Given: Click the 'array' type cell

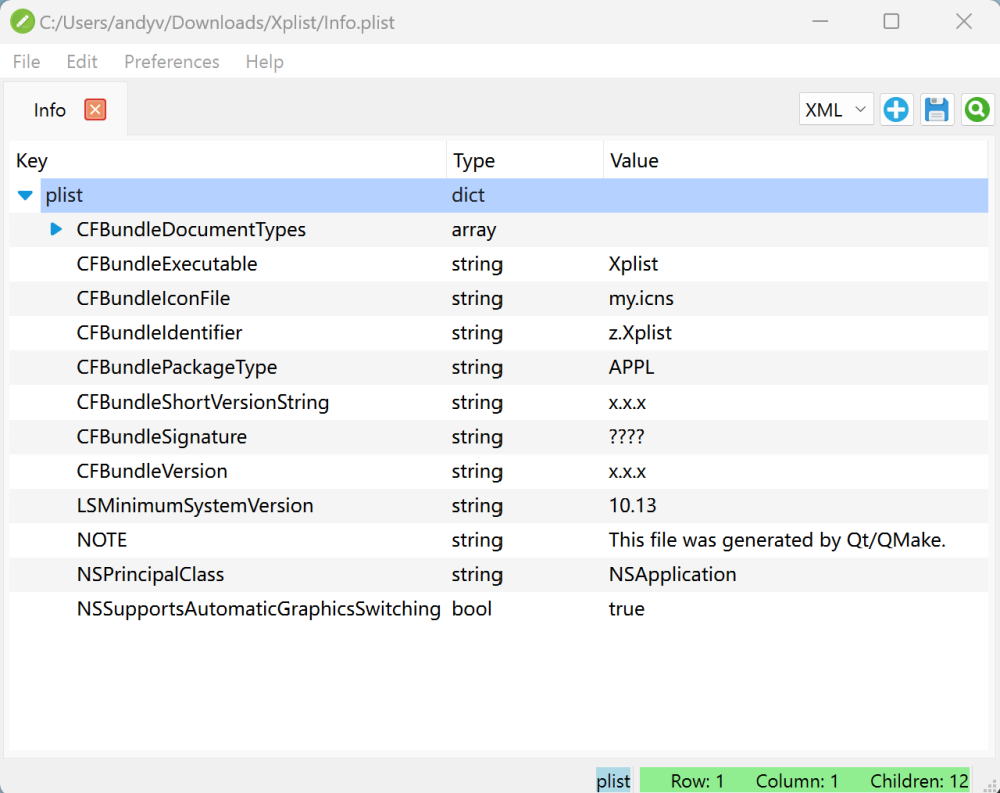Looking at the screenshot, I should click(474, 230).
